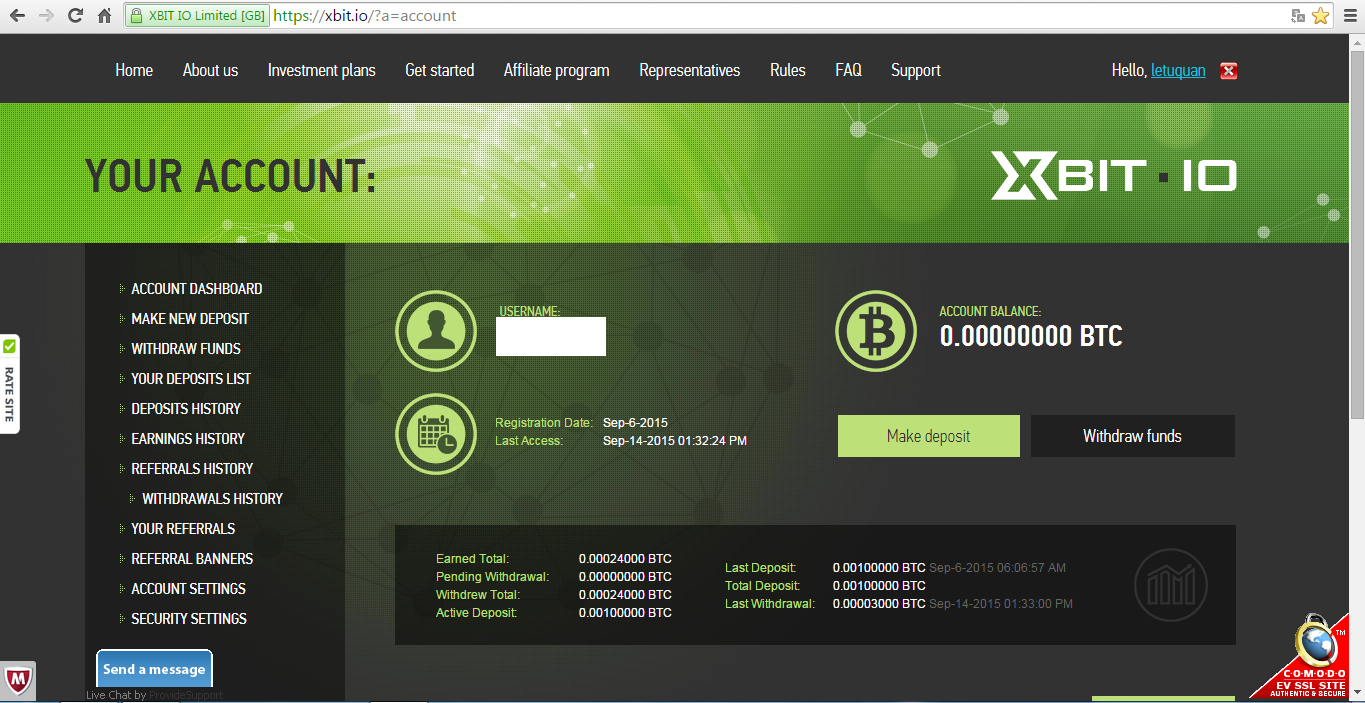This screenshot has width=1365, height=703.
Task: Click the browser forward arrow
Action: pos(46,16)
